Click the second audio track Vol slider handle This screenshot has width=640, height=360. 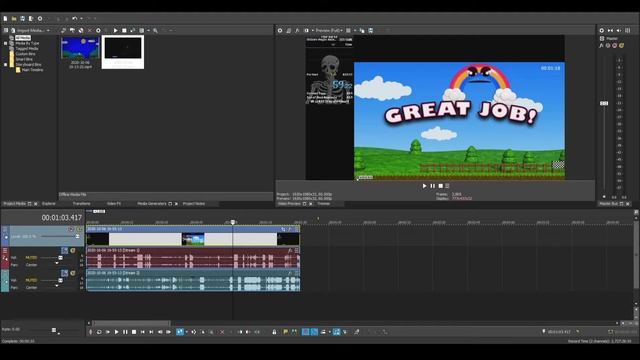[x=60, y=280]
